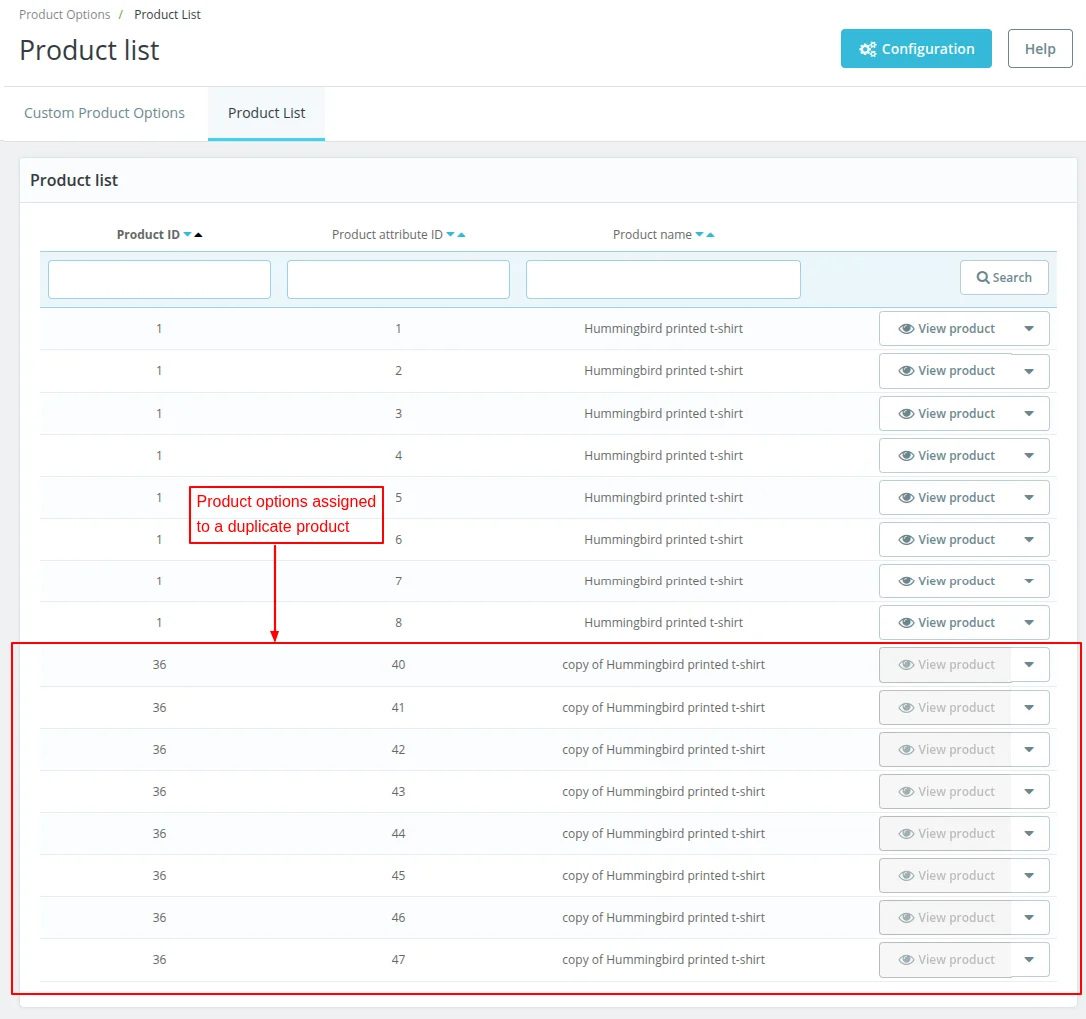The height and width of the screenshot is (1019, 1086).
Task: View product for attribute ID 5
Action: [945, 498]
